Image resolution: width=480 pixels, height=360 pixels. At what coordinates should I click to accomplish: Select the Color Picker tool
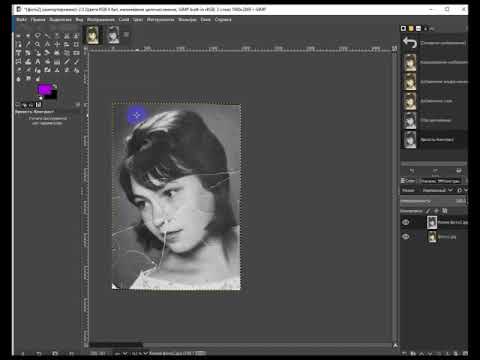[x=28, y=44]
